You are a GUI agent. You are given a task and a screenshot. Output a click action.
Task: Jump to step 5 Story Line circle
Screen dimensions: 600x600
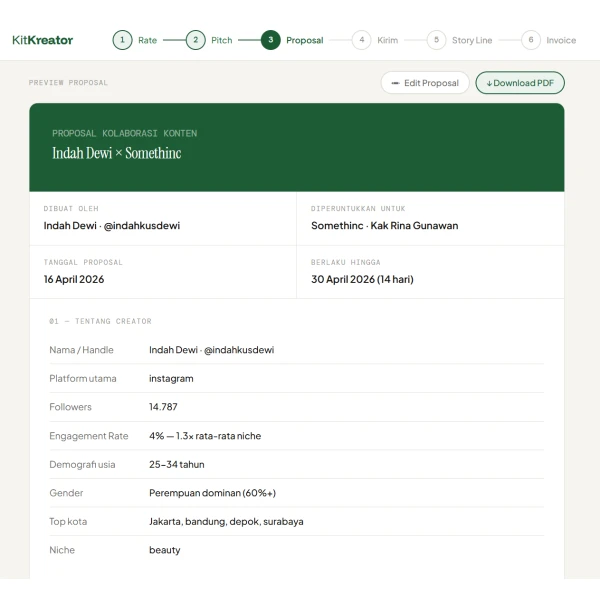coord(436,40)
